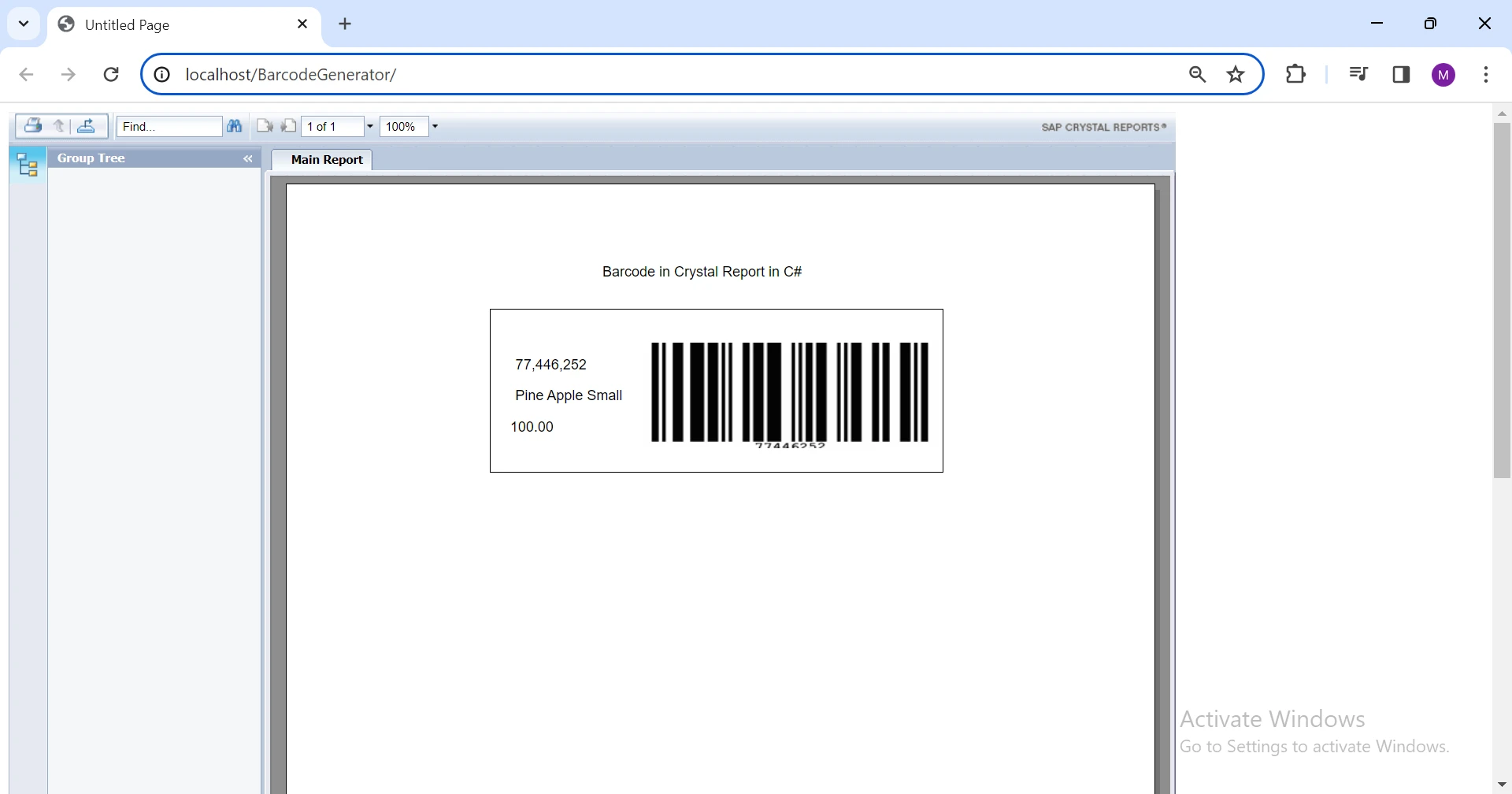Viewport: 1512px width, 794px height.
Task: Open a new browser tab
Action: [x=345, y=24]
